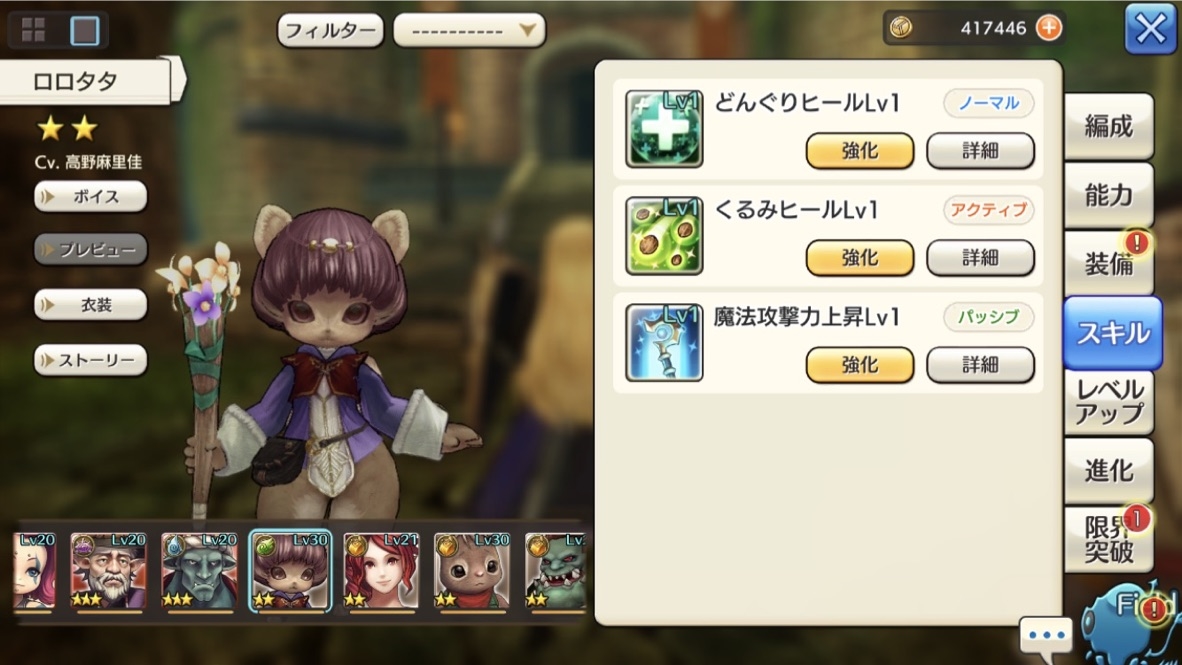1182x665 pixels.
Task: Switch to grid view icon
Action: [x=33, y=30]
